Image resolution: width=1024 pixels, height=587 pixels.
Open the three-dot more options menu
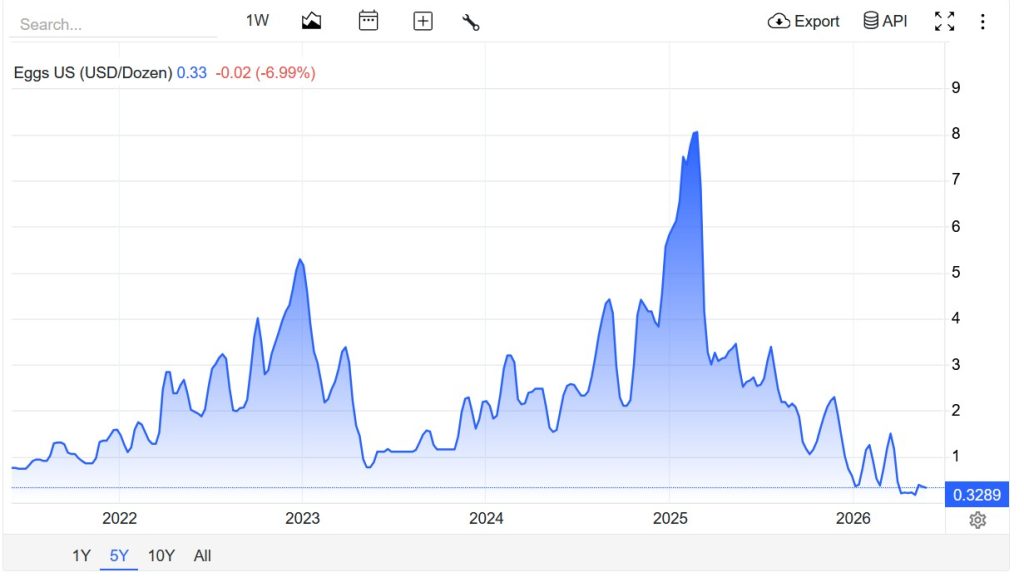[982, 22]
